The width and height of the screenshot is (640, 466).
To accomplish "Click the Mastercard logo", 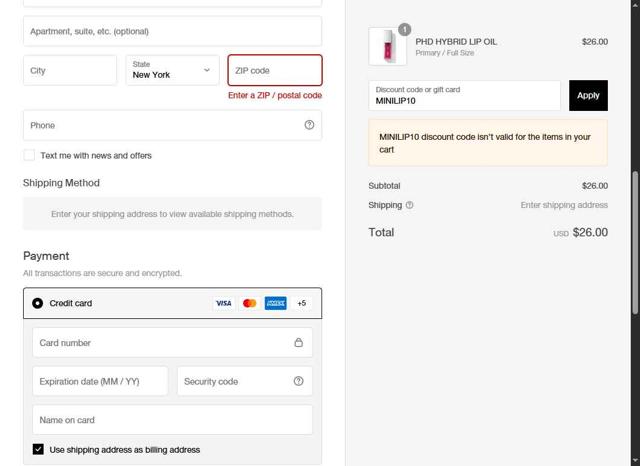I will 249,303.
